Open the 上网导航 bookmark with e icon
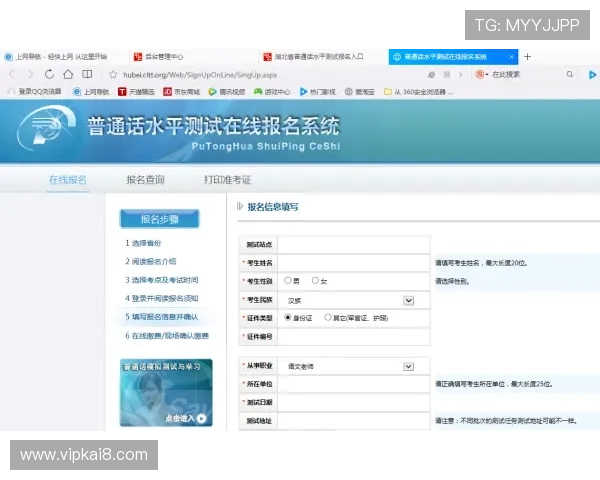The image size is (600, 480). (x=91, y=92)
